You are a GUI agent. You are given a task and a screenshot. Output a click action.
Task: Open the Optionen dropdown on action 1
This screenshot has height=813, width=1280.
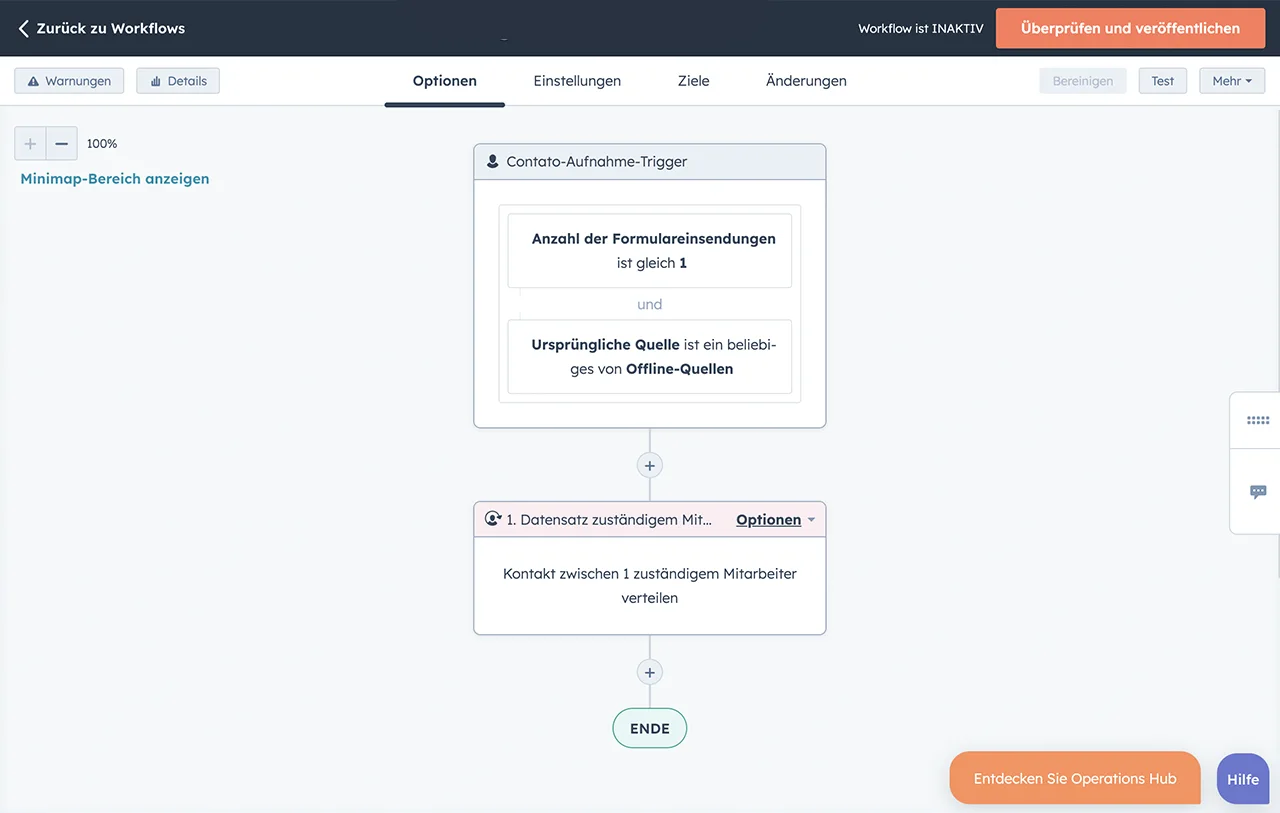776,520
